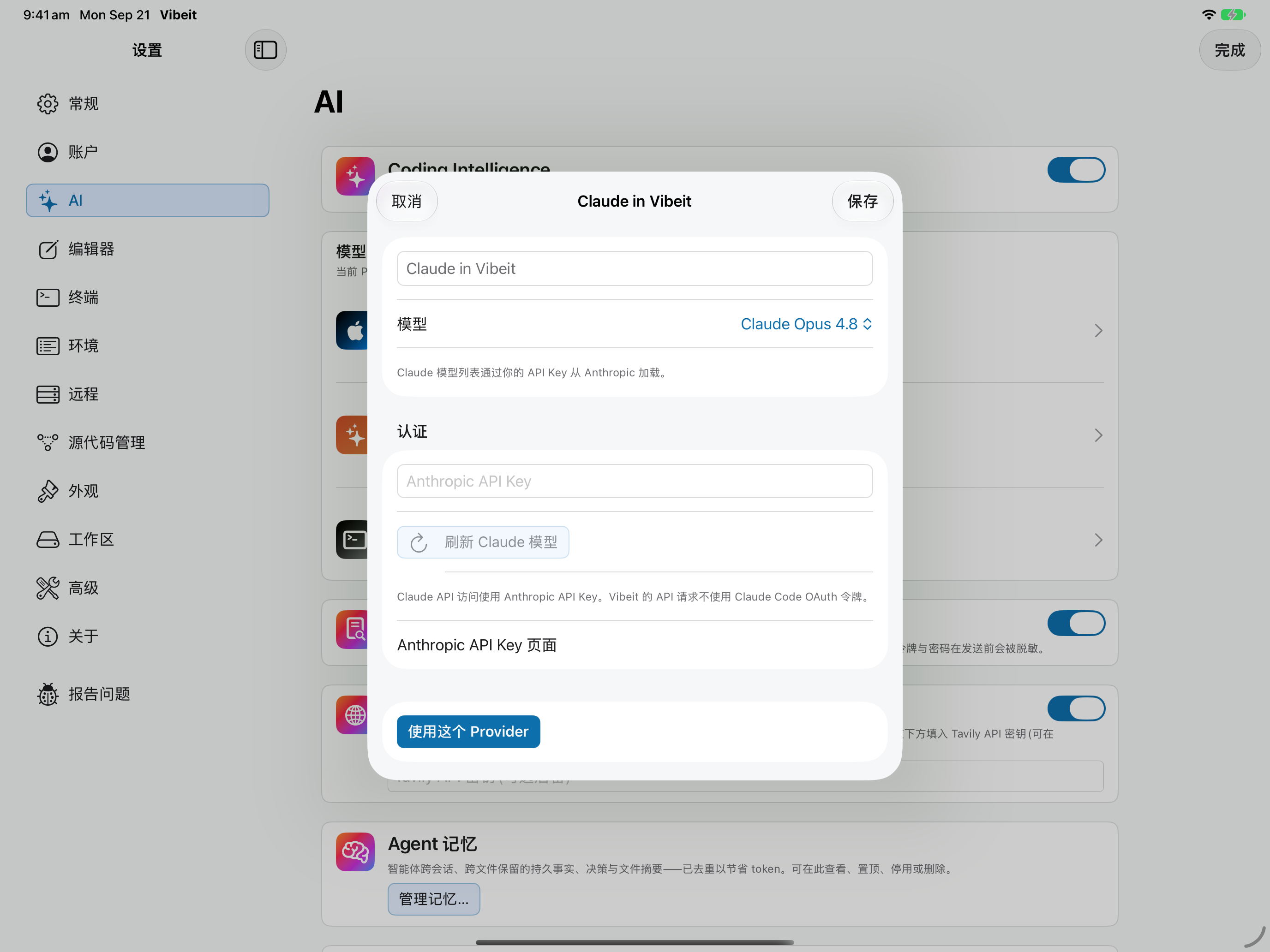The width and height of the screenshot is (1270, 952).
Task: Toggle the switch beside the redaction text
Action: coord(1076,623)
